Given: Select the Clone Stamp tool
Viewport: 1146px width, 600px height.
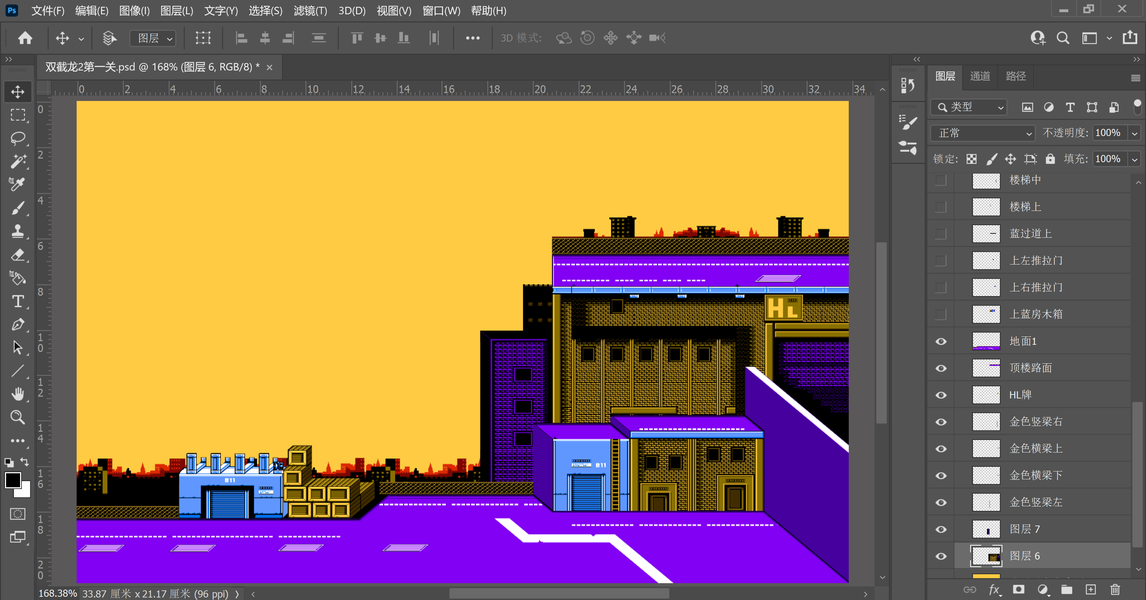Looking at the screenshot, I should pos(18,231).
